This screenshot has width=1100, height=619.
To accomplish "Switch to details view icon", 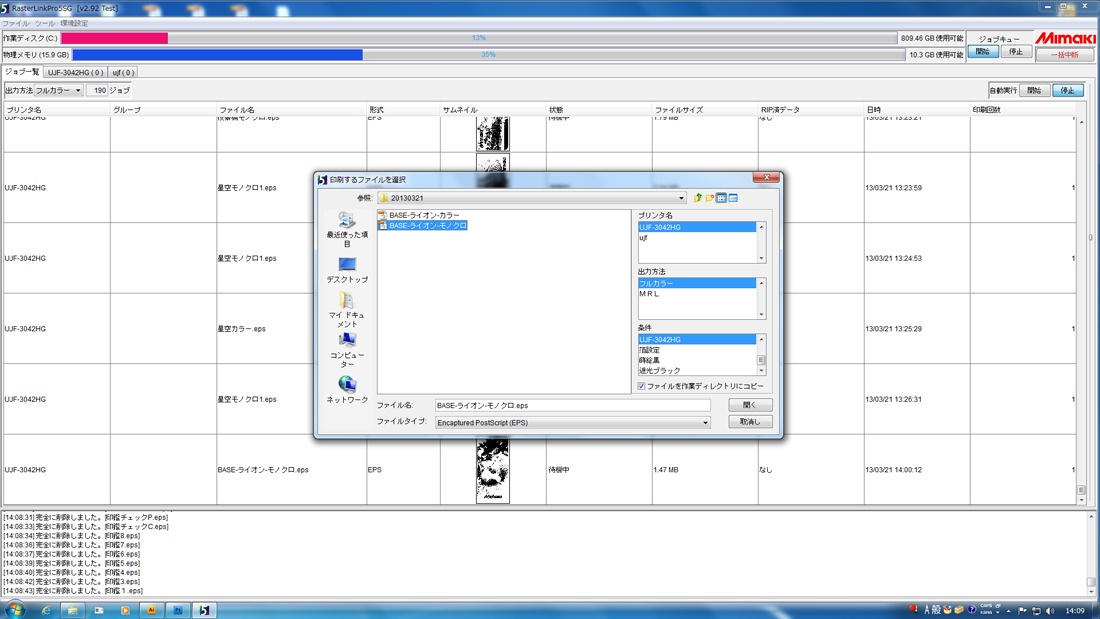I will [733, 199].
